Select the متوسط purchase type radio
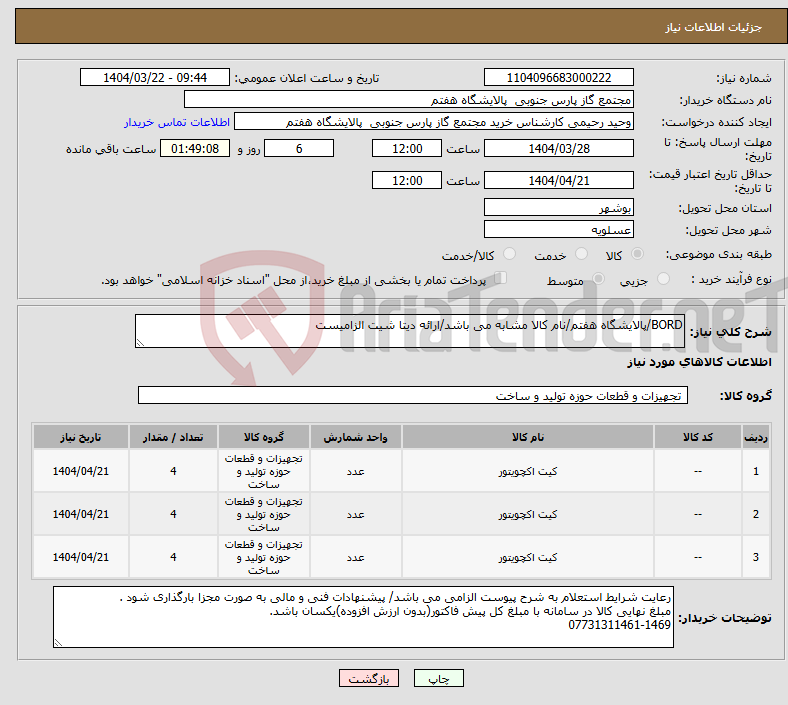Screen dimensions: 788x705 598,278
